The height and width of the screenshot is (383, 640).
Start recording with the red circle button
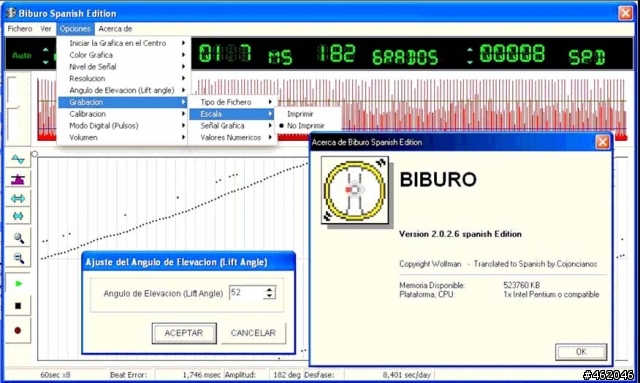pos(18,330)
